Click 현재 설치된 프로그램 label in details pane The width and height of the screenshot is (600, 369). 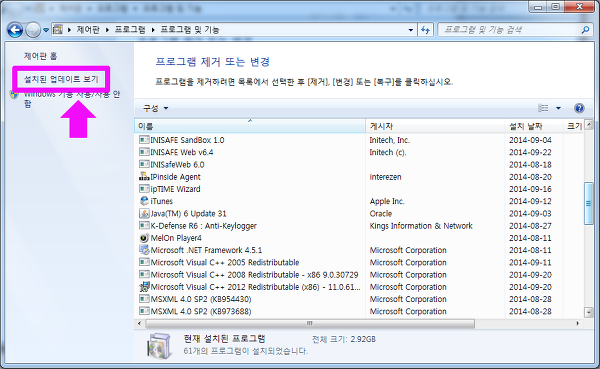(x=224, y=339)
